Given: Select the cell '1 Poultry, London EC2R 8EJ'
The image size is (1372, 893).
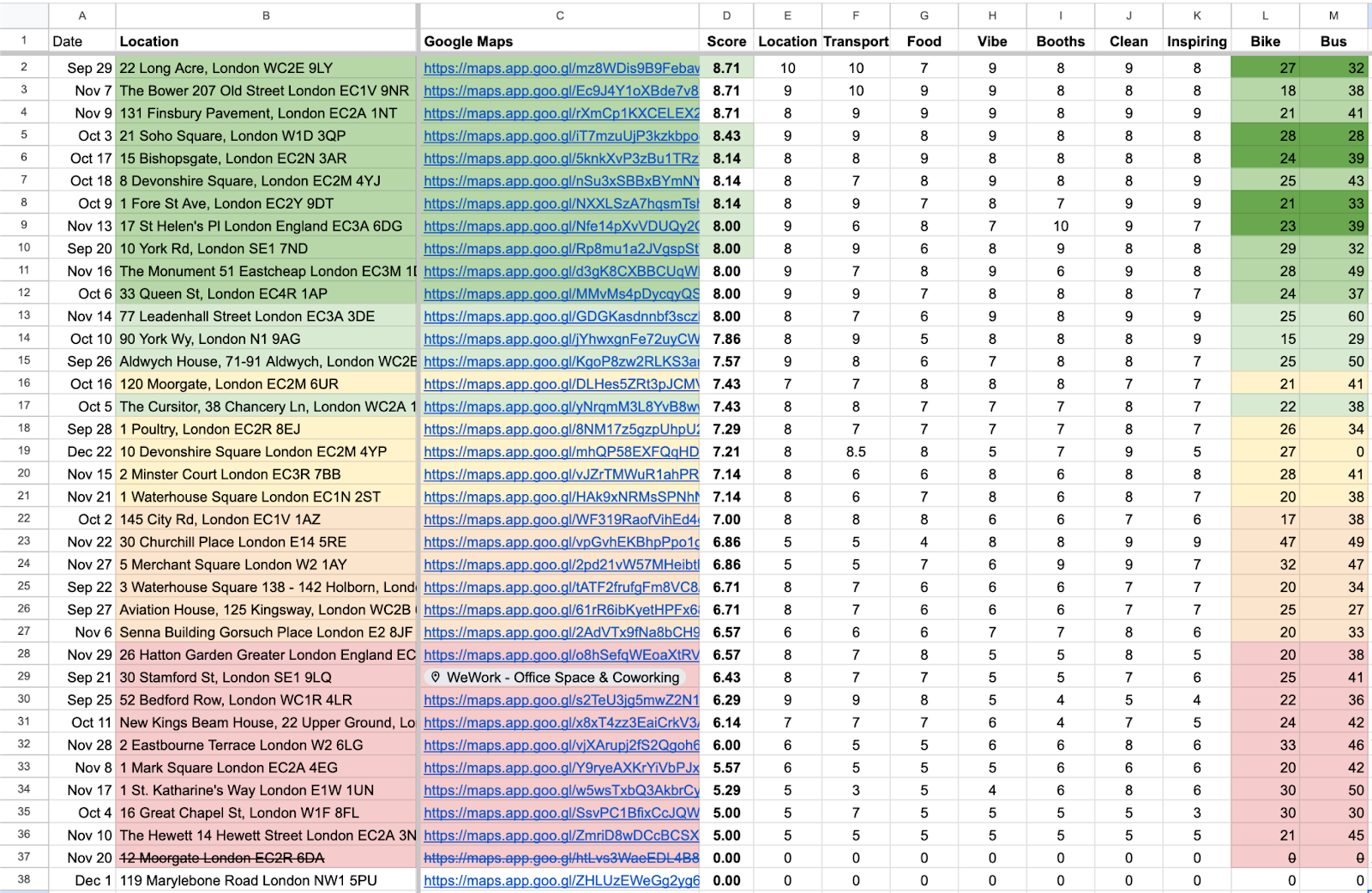Looking at the screenshot, I should [x=266, y=429].
